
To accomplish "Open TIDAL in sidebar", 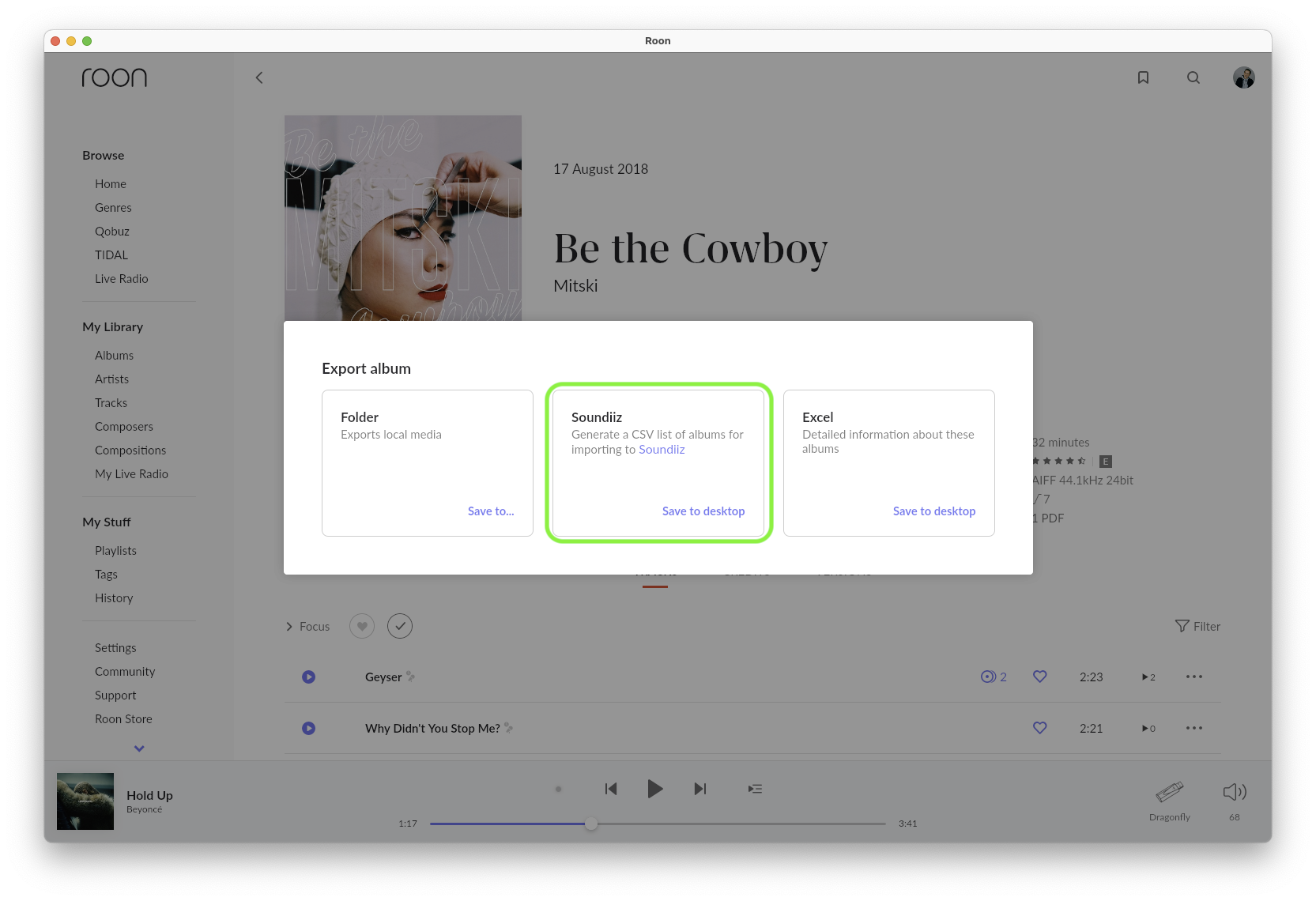I will point(111,254).
